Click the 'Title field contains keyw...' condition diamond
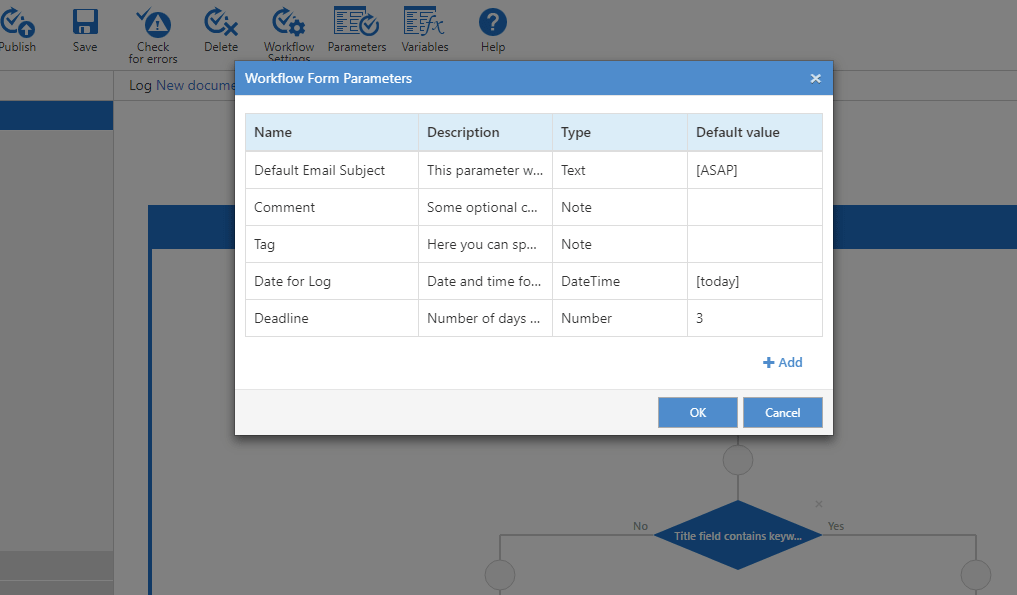Image resolution: width=1017 pixels, height=595 pixels. point(738,535)
